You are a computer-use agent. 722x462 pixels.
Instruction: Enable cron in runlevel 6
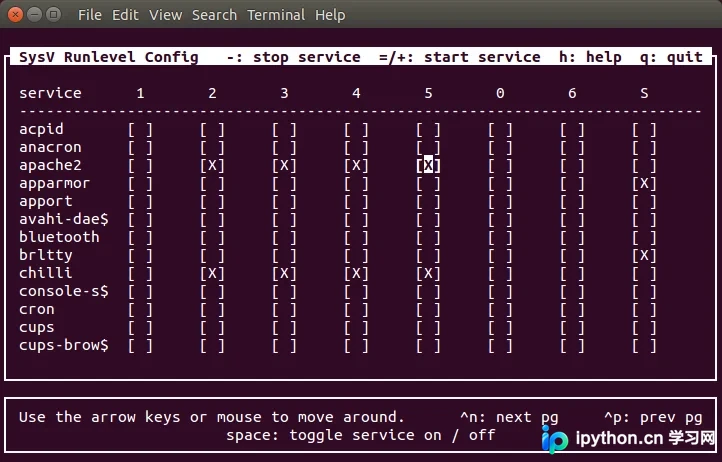[x=572, y=309]
